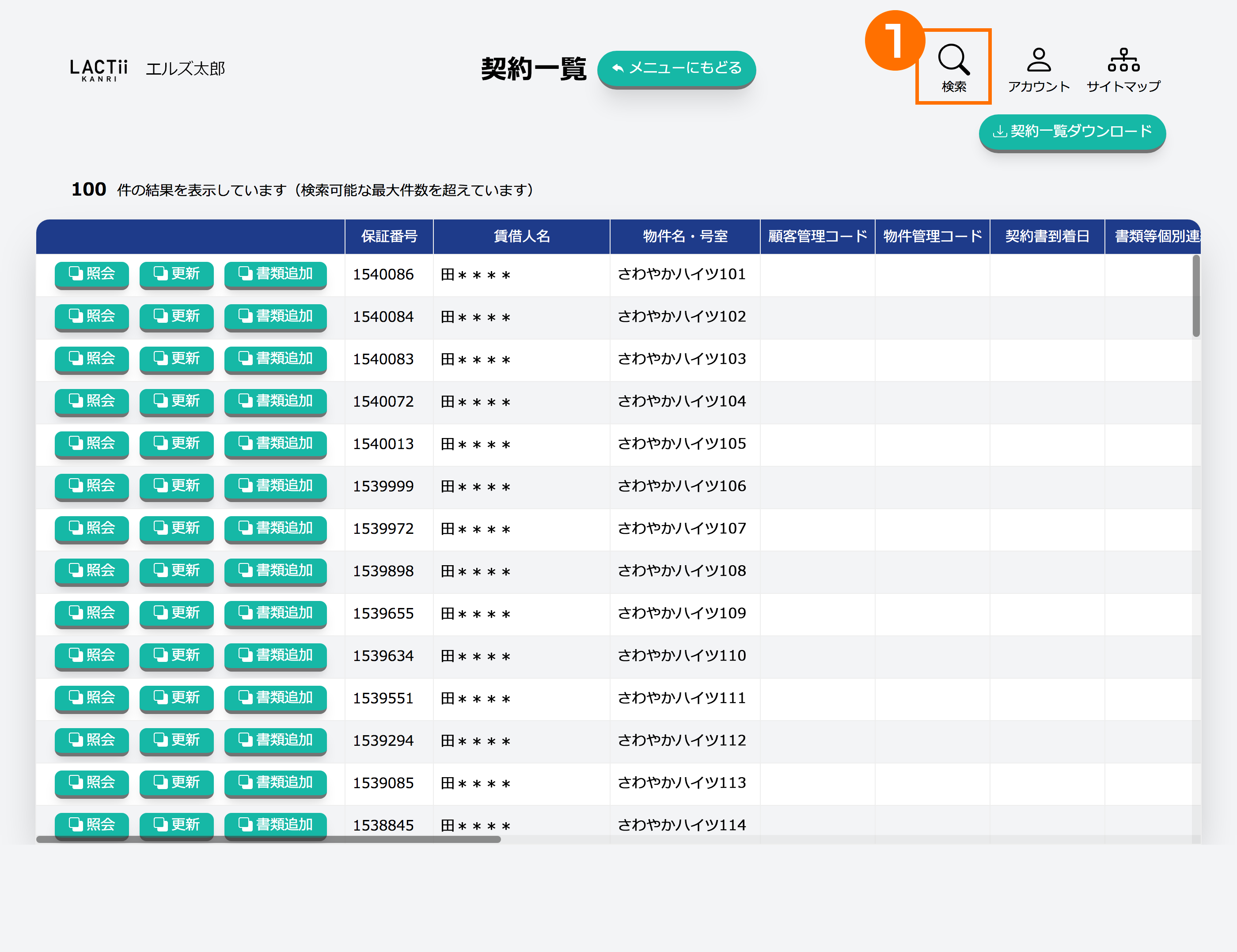
Task: Click 照会 for guarantee number 1540086
Action: (92, 274)
